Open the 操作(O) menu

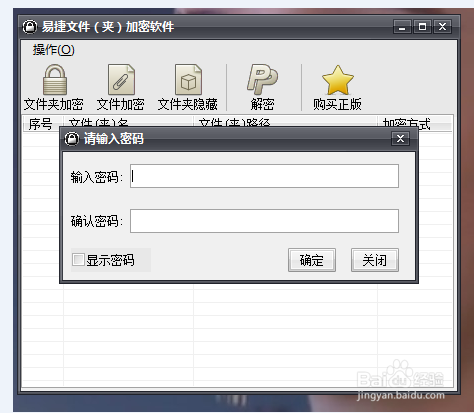click(54, 50)
